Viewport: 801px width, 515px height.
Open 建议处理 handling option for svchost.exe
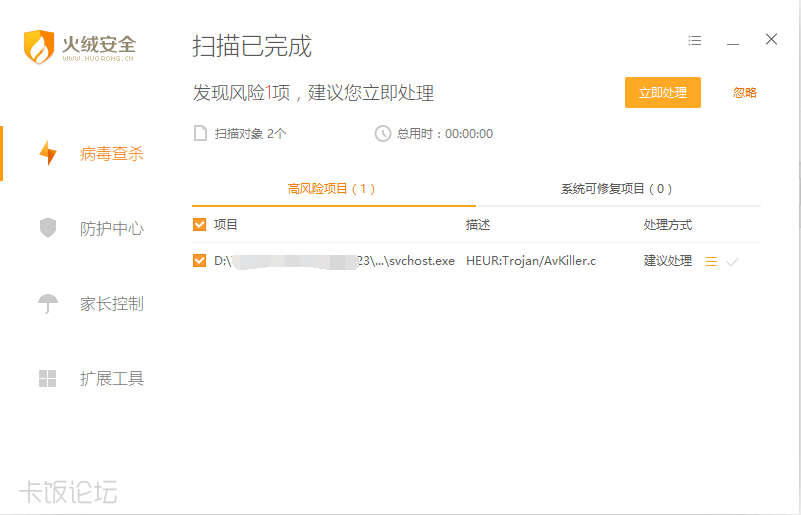click(667, 261)
